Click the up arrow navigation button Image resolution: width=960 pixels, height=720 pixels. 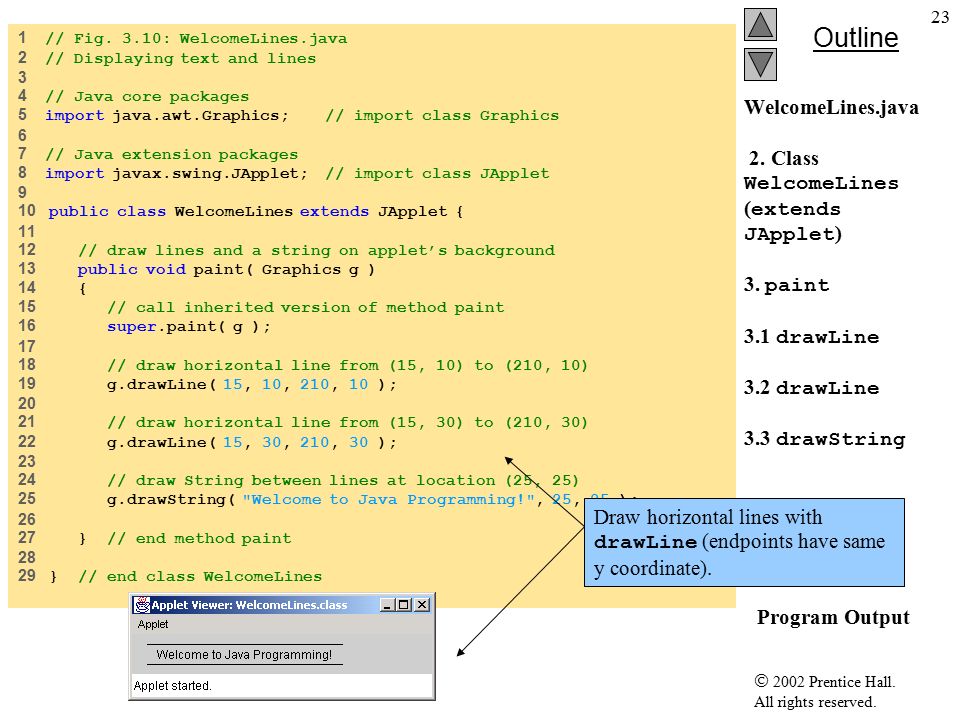click(760, 24)
